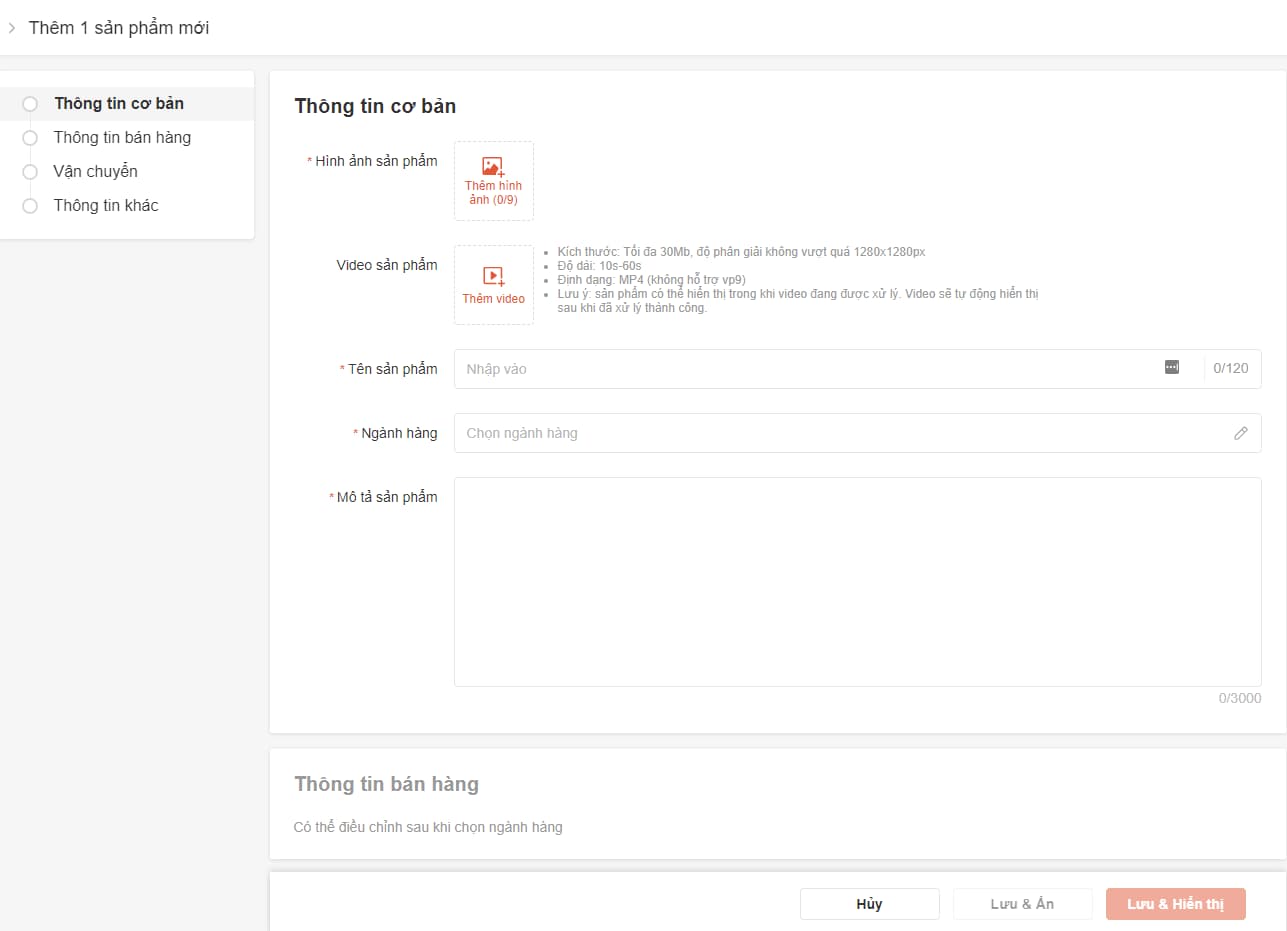Select the Thông tin khác step circle
Screen dimensions: 1287x931
click(30, 206)
